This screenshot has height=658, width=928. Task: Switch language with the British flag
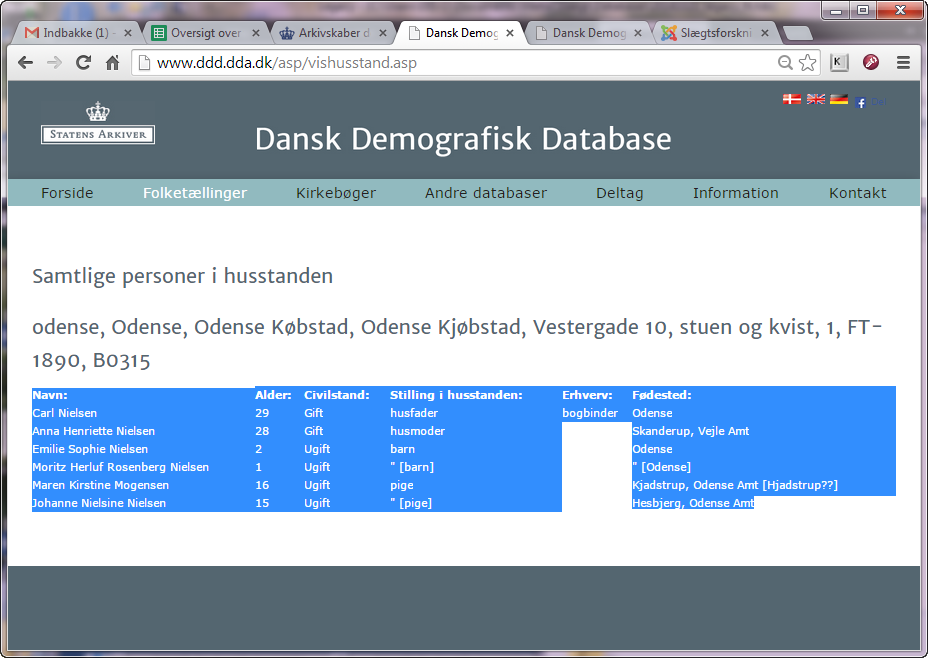click(x=816, y=99)
